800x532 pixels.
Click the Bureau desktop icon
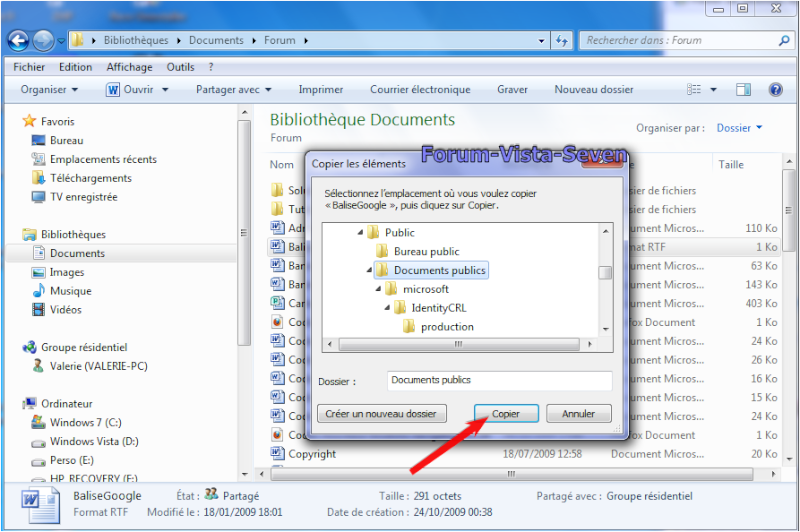[x=38, y=140]
